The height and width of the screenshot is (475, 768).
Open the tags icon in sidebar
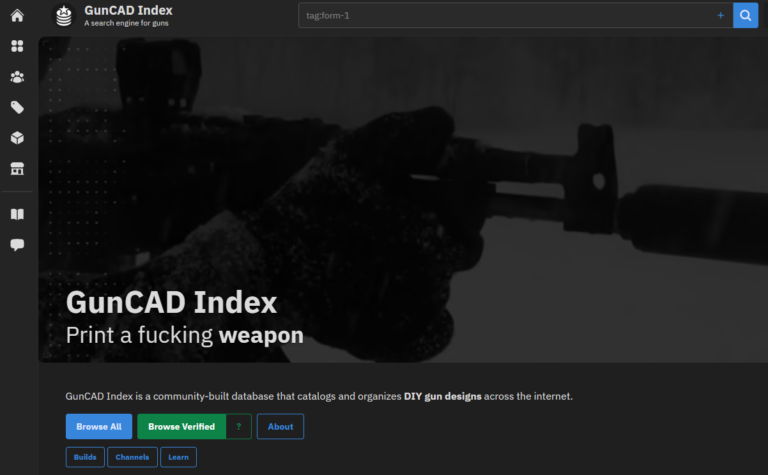tap(17, 107)
